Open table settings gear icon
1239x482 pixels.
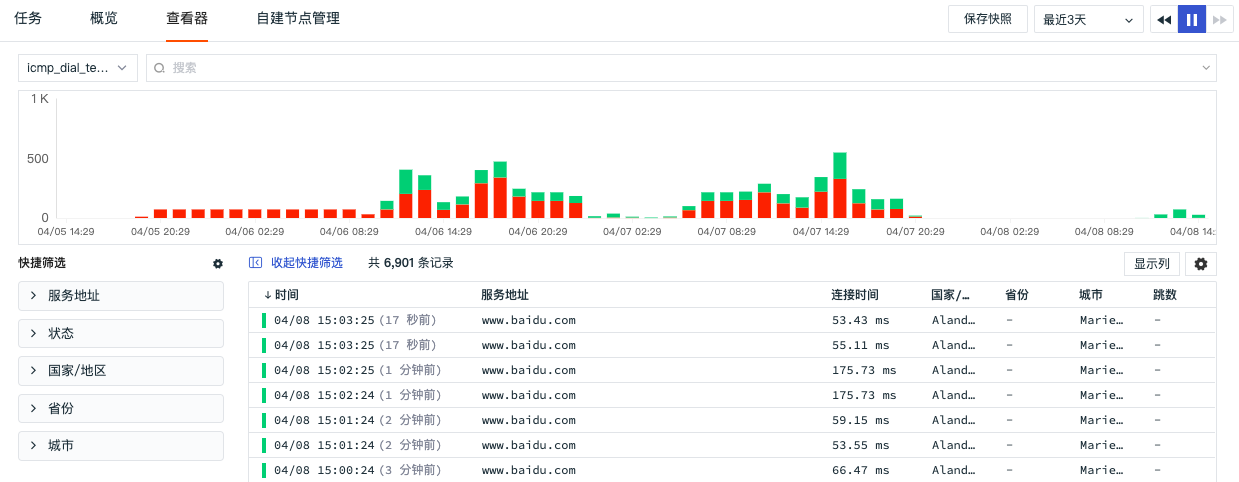point(1201,264)
